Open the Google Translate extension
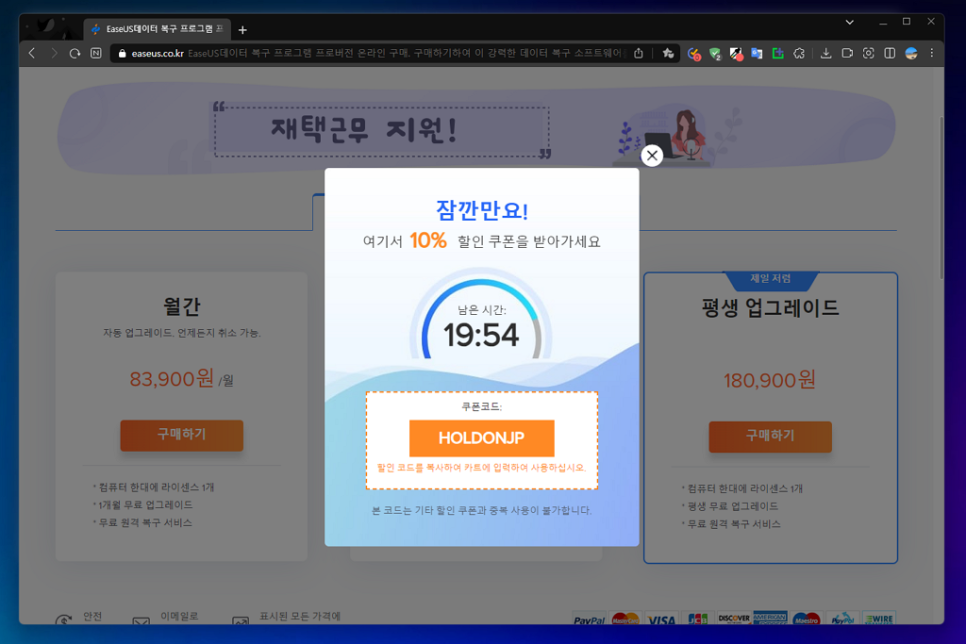This screenshot has width=966, height=644. point(757,54)
